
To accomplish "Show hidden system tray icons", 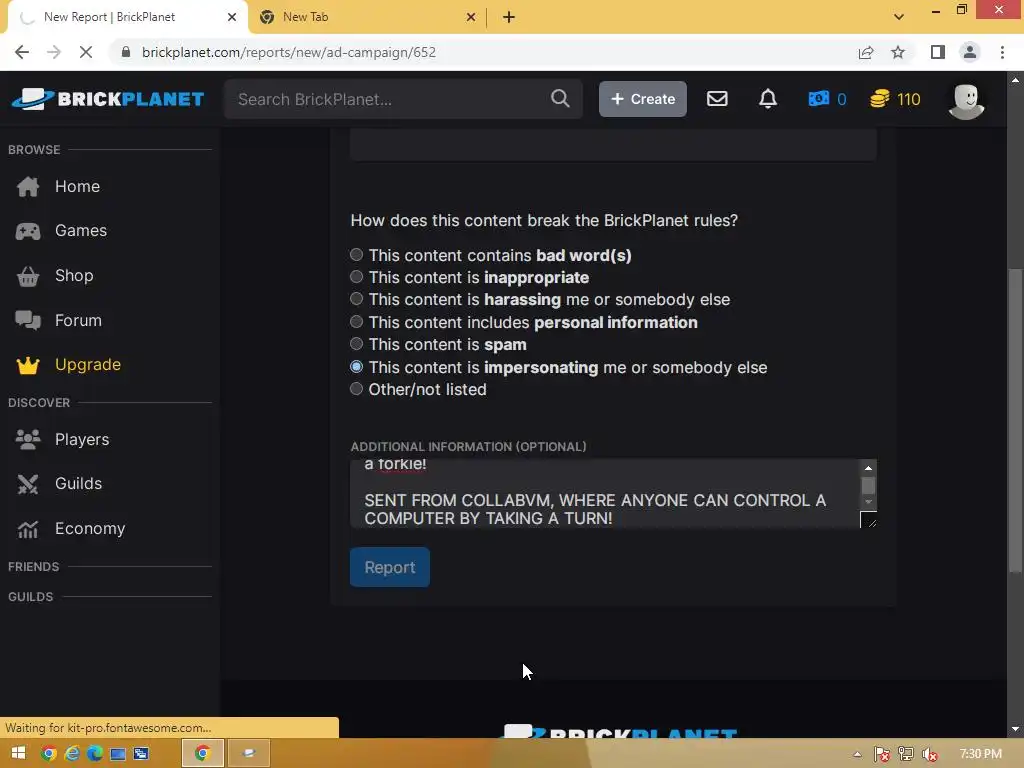I will pos(857,755).
